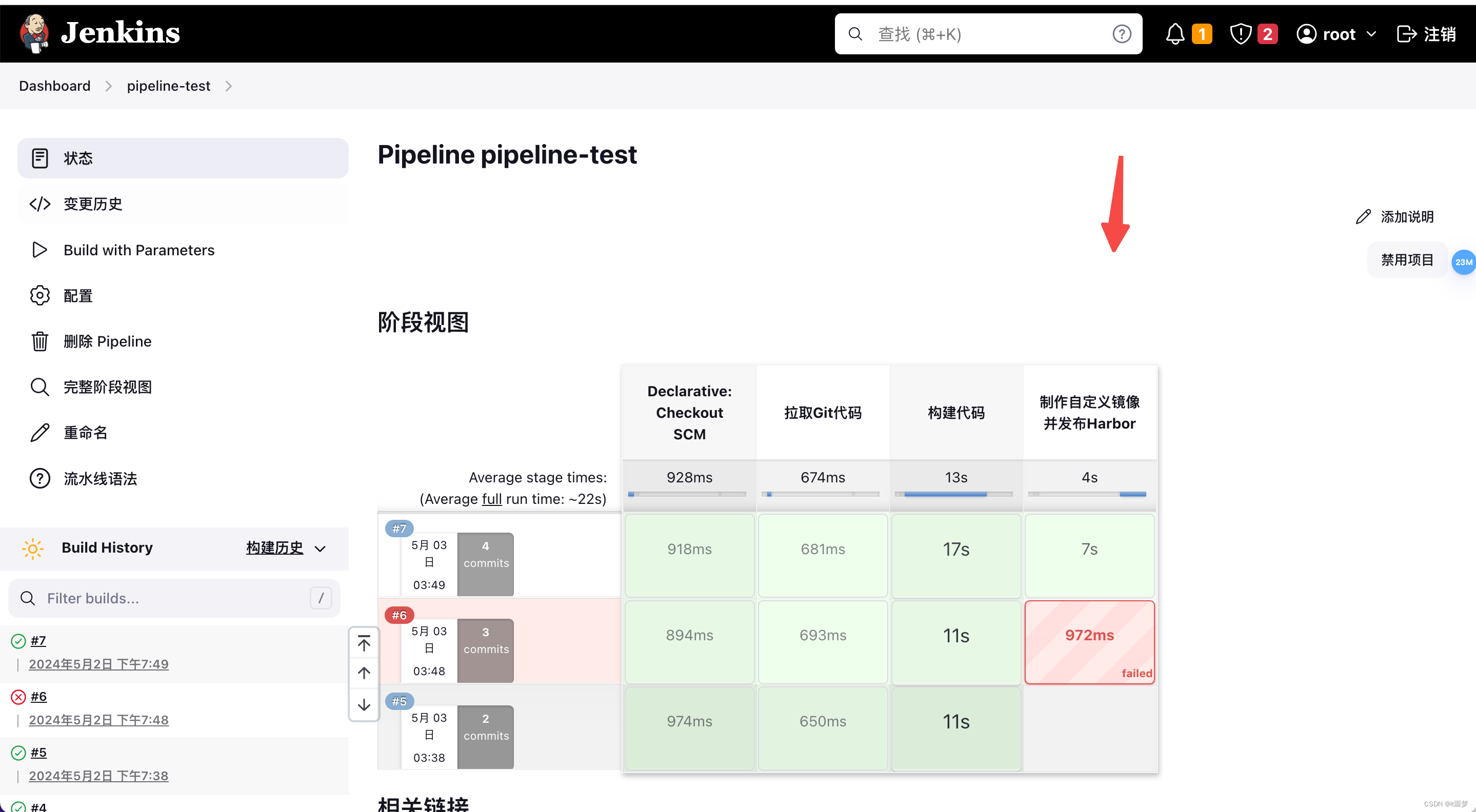The height and width of the screenshot is (812, 1476).
Task: Click the 配置 (Configuration) gear icon
Action: [40, 295]
